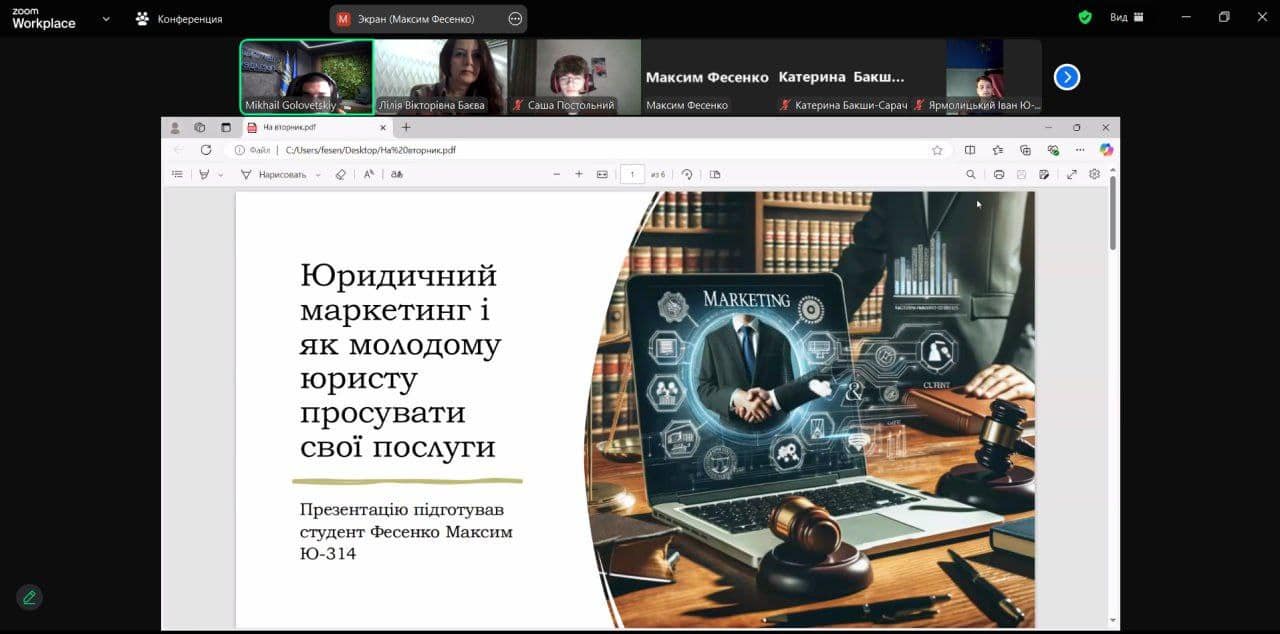Click the PDF search magnifier icon
1280x634 pixels.
point(970,174)
